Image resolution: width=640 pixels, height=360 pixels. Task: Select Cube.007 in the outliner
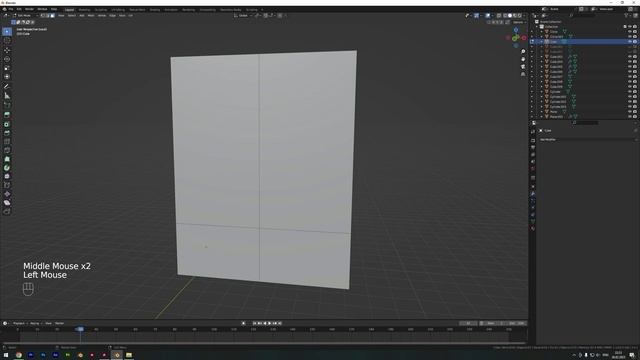click(556, 77)
